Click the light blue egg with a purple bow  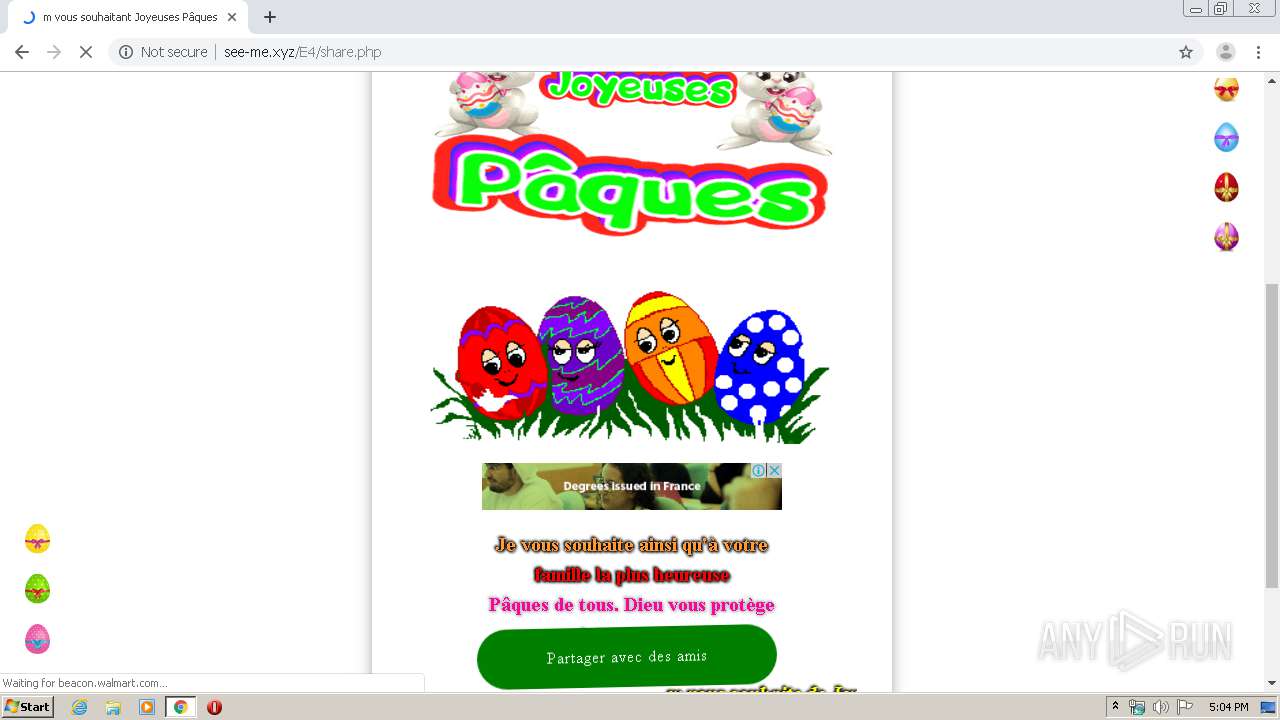[x=1226, y=137]
